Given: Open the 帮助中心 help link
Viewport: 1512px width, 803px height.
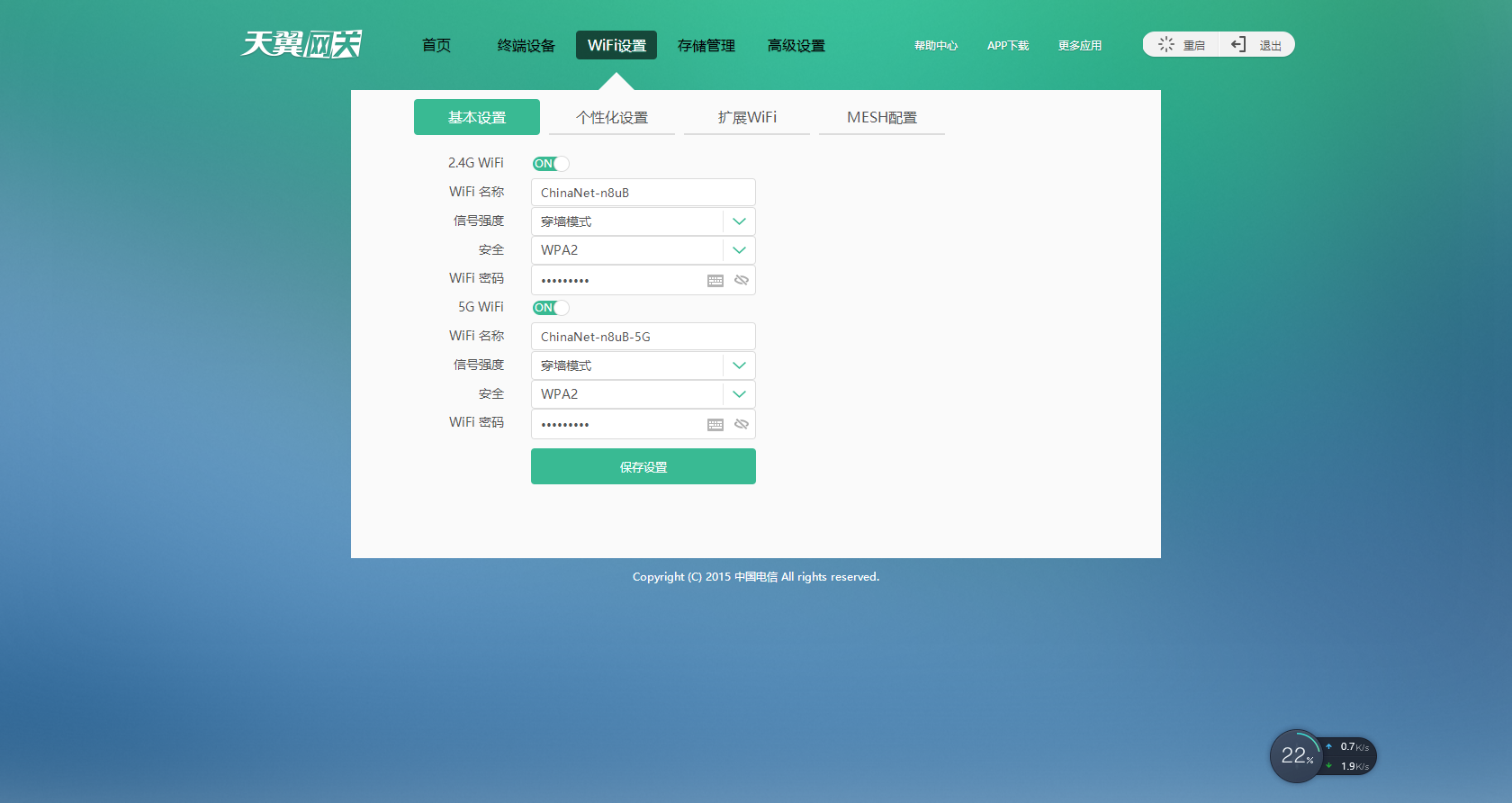Looking at the screenshot, I should pyautogui.click(x=936, y=46).
